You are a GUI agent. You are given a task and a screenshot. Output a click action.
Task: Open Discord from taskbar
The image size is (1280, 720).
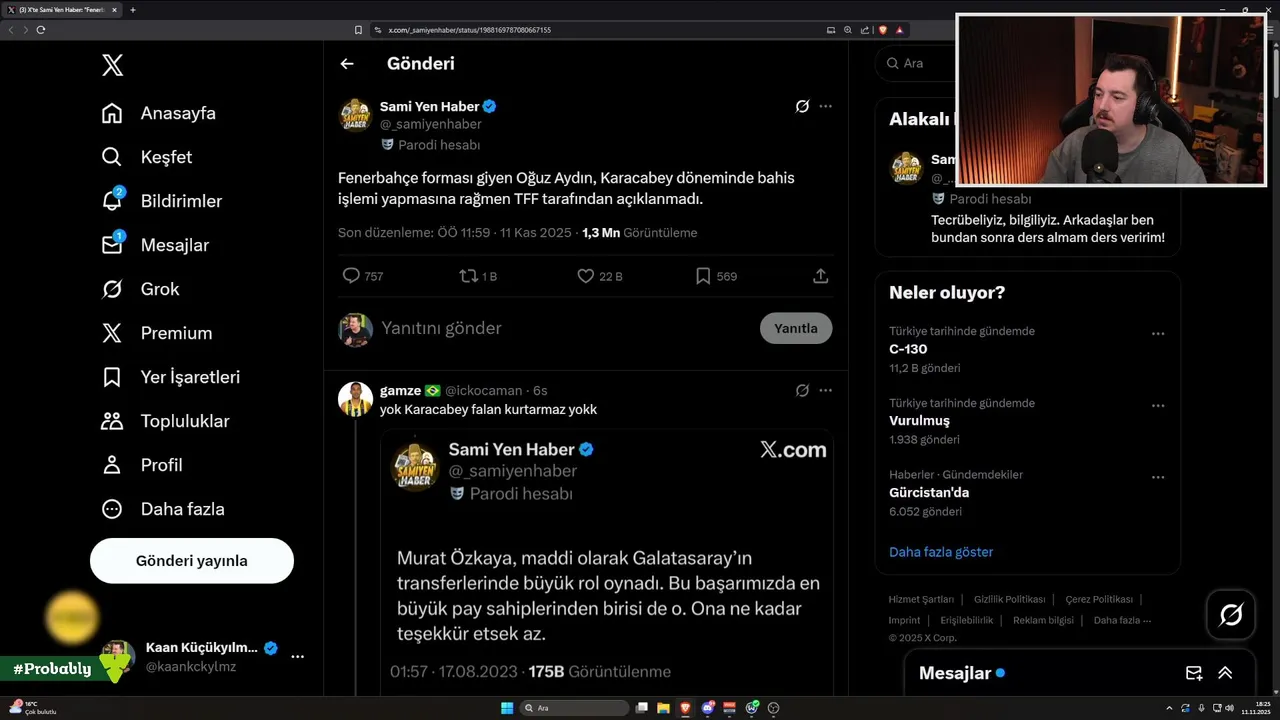[x=708, y=708]
